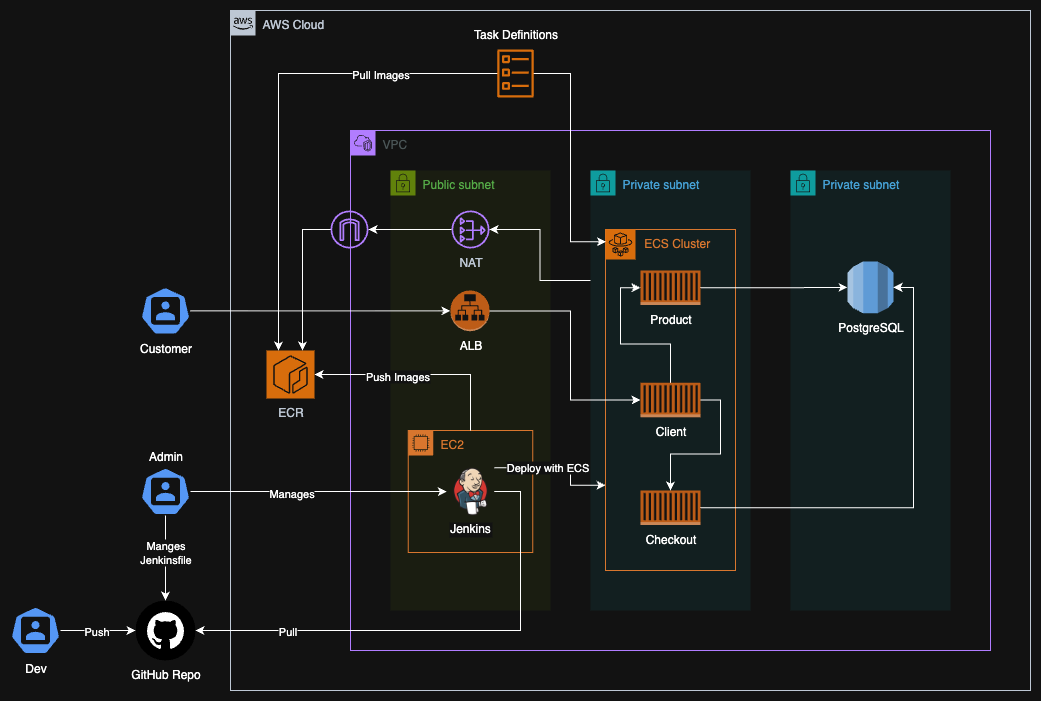Select the Admin user icon

tap(166, 491)
